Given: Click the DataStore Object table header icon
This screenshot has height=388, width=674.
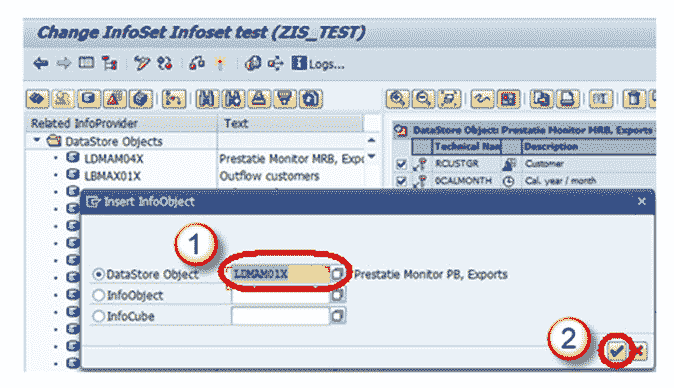Looking at the screenshot, I should click(401, 130).
